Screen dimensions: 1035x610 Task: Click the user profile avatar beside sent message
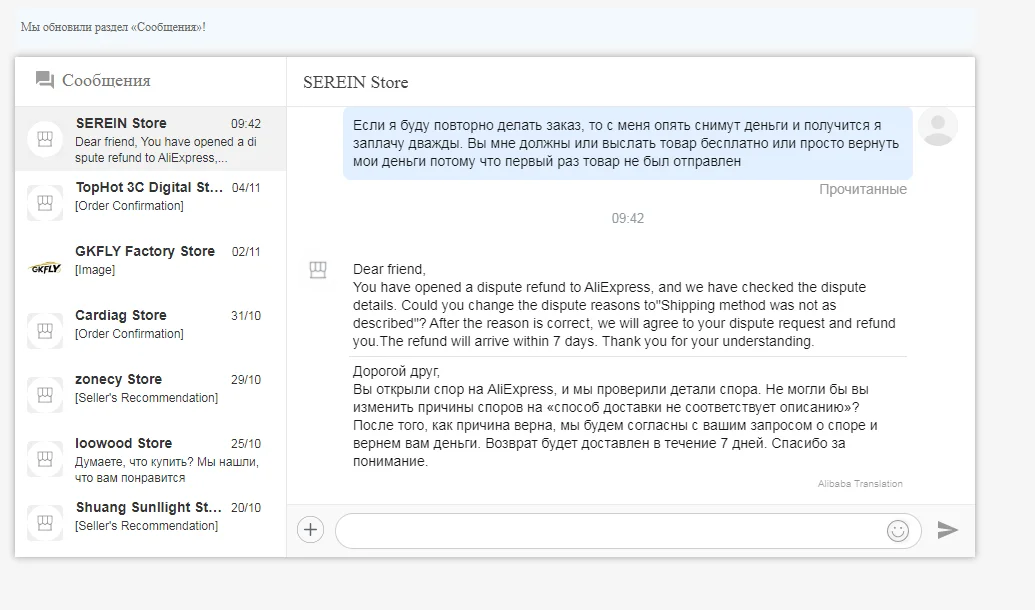[938, 126]
